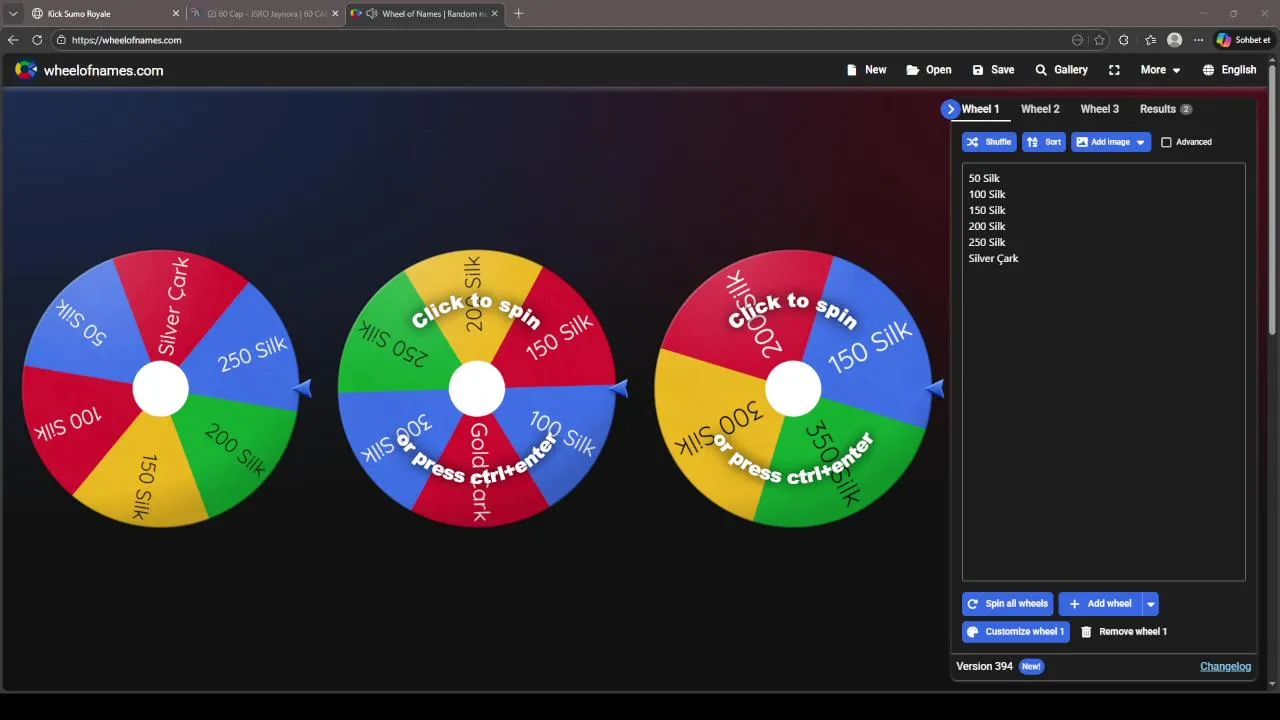Sort the wheel entries

pos(1044,142)
